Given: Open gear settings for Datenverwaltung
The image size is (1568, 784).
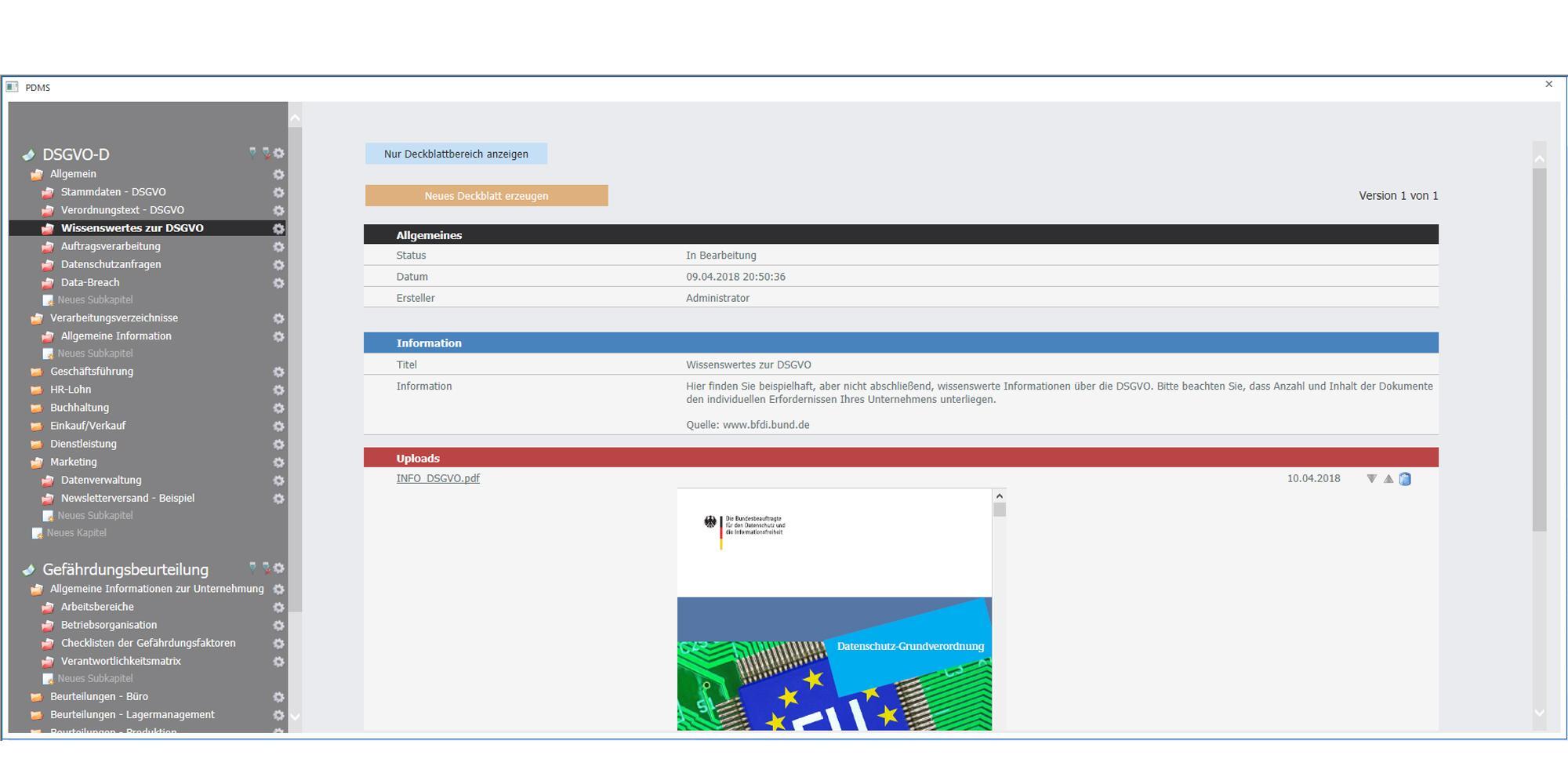Looking at the screenshot, I should [x=278, y=480].
